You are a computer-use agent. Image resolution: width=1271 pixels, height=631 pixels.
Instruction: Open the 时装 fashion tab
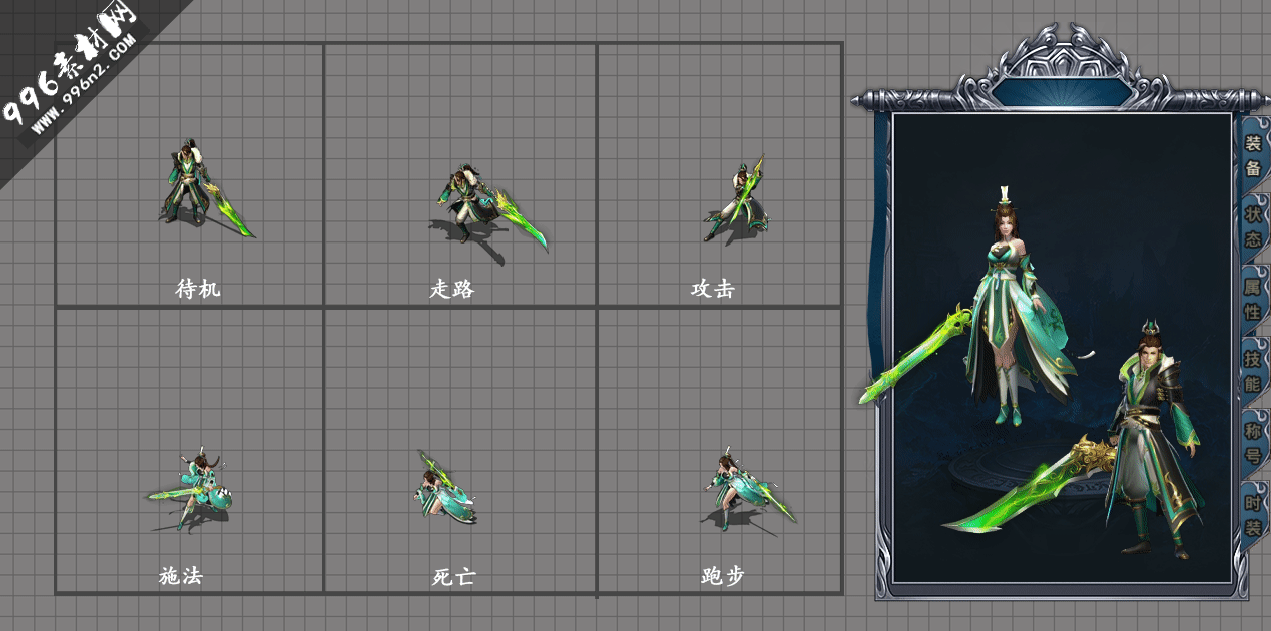click(x=1253, y=515)
